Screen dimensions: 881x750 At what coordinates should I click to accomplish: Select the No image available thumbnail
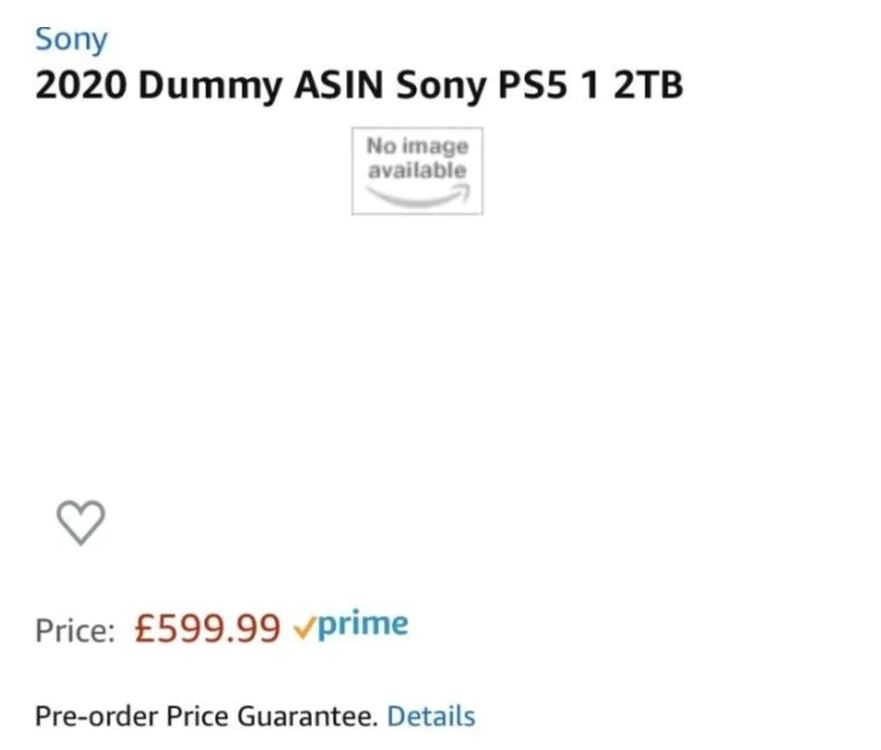(417, 170)
